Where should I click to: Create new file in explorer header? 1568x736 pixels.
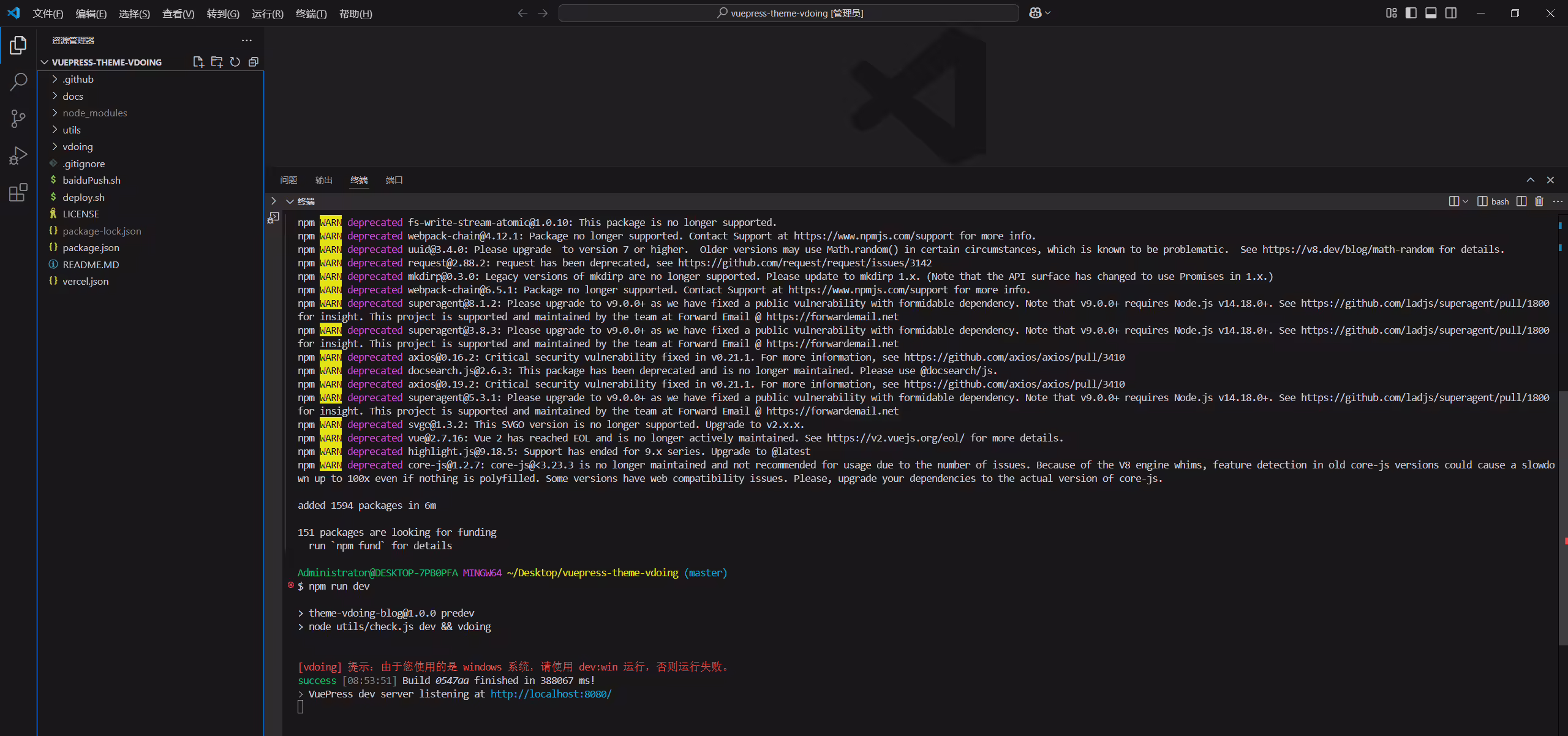click(198, 62)
